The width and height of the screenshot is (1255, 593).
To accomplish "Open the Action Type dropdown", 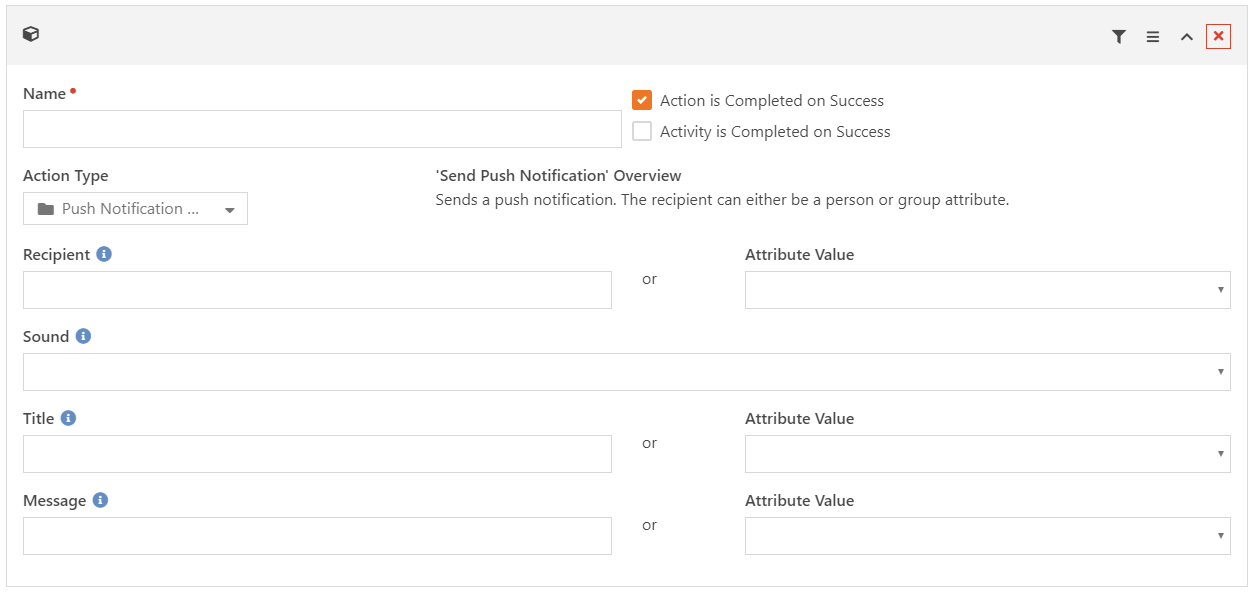I will point(135,209).
